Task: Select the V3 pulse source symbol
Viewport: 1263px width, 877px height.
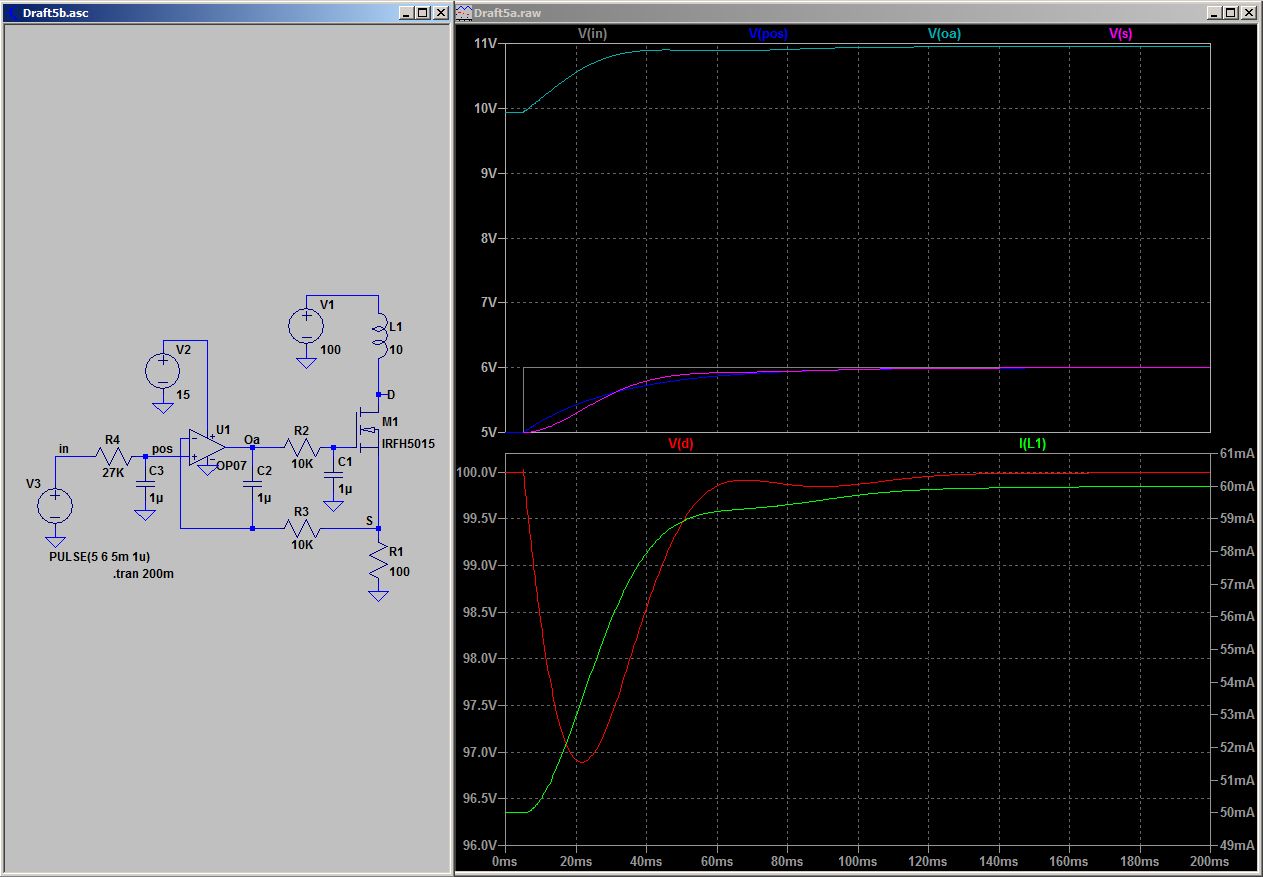Action: [55, 505]
